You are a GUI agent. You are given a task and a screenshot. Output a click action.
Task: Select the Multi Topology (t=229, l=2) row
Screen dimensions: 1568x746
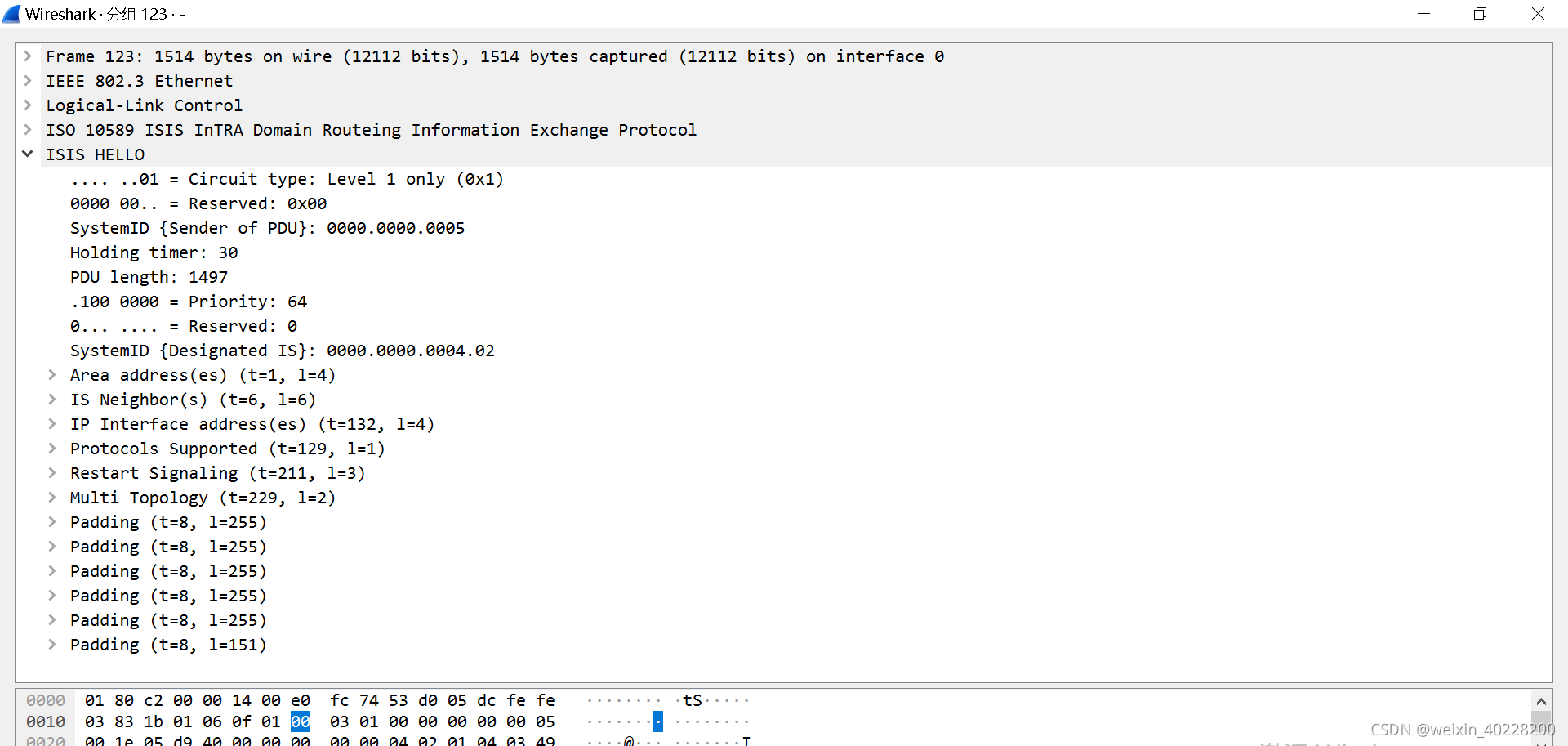coord(203,498)
